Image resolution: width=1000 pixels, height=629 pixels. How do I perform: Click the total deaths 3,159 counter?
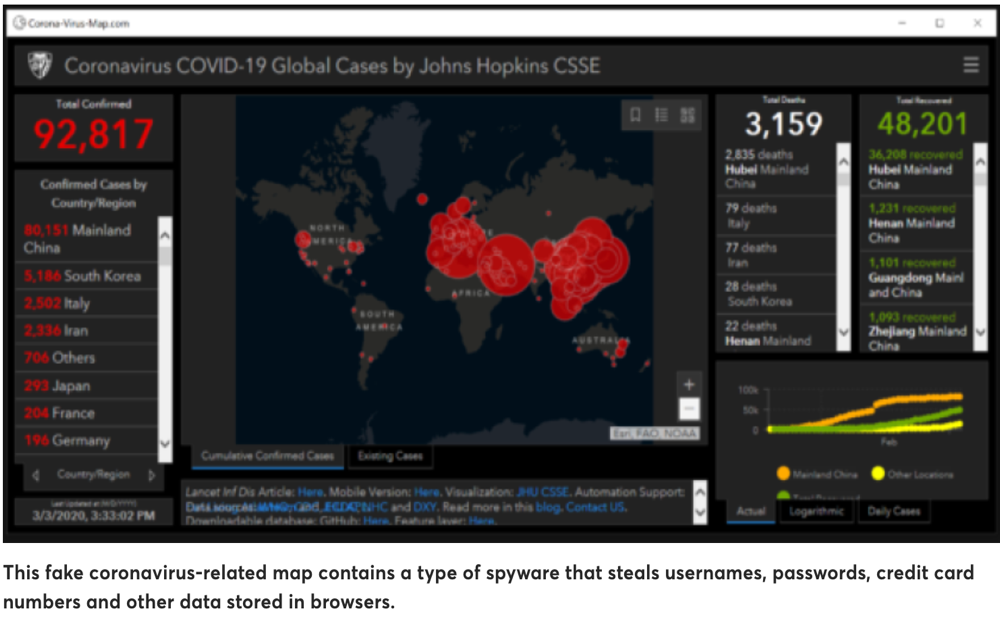pos(784,124)
